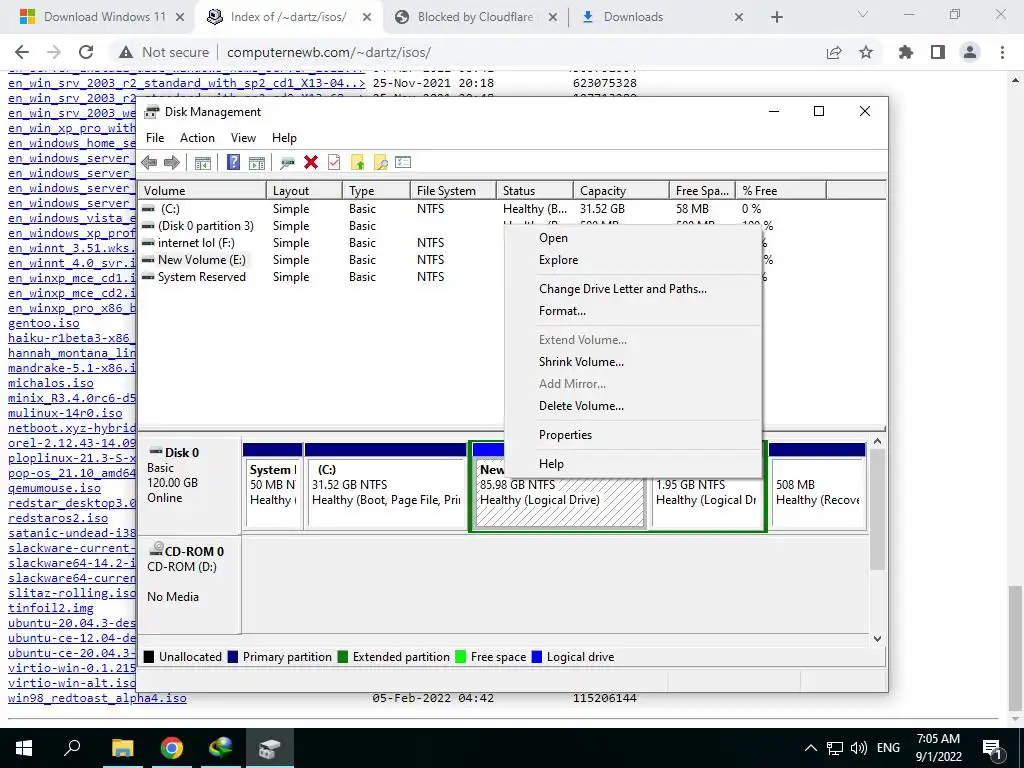Click the Forward arrow in Disk Management toolbar
The image size is (1024, 768).
coord(172,163)
